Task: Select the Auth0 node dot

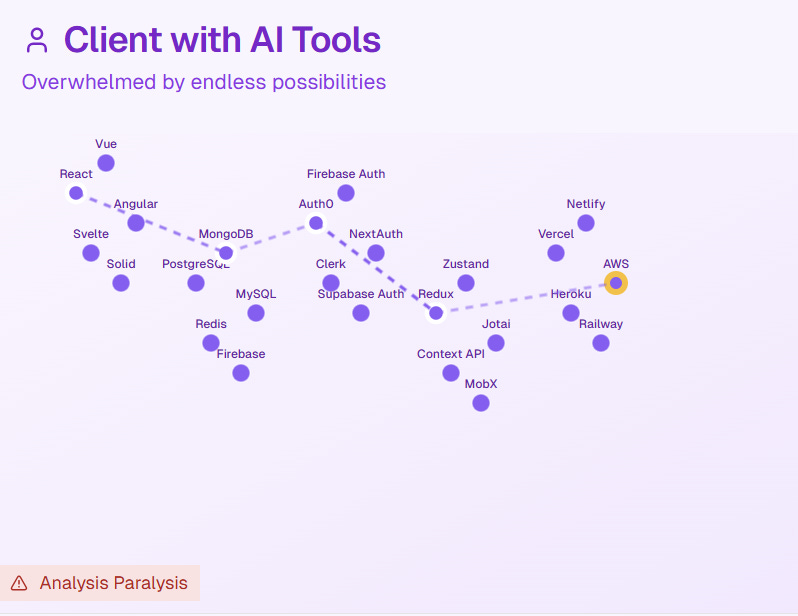Action: pos(316,223)
